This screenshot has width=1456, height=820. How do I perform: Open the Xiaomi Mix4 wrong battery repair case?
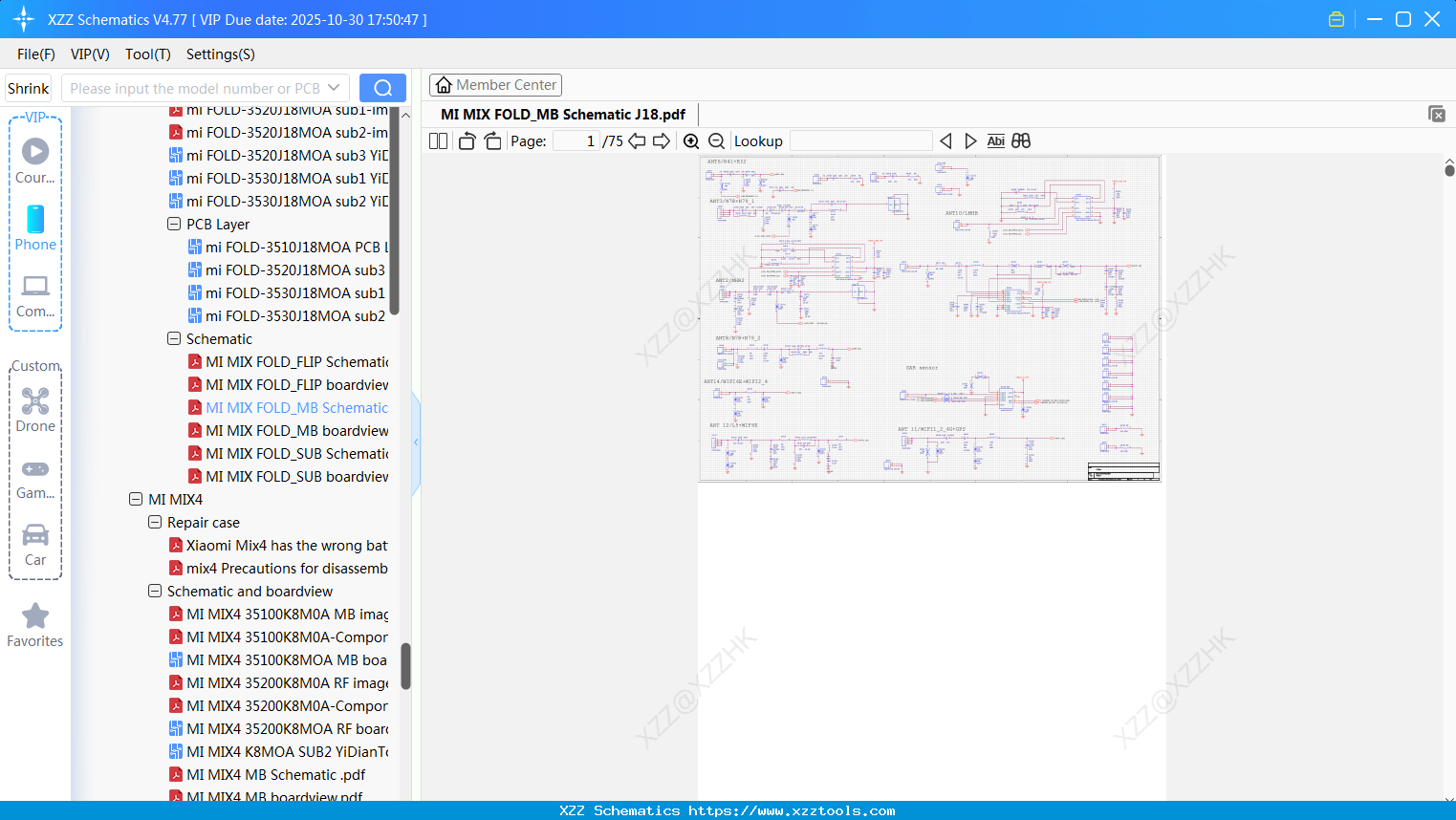279,545
